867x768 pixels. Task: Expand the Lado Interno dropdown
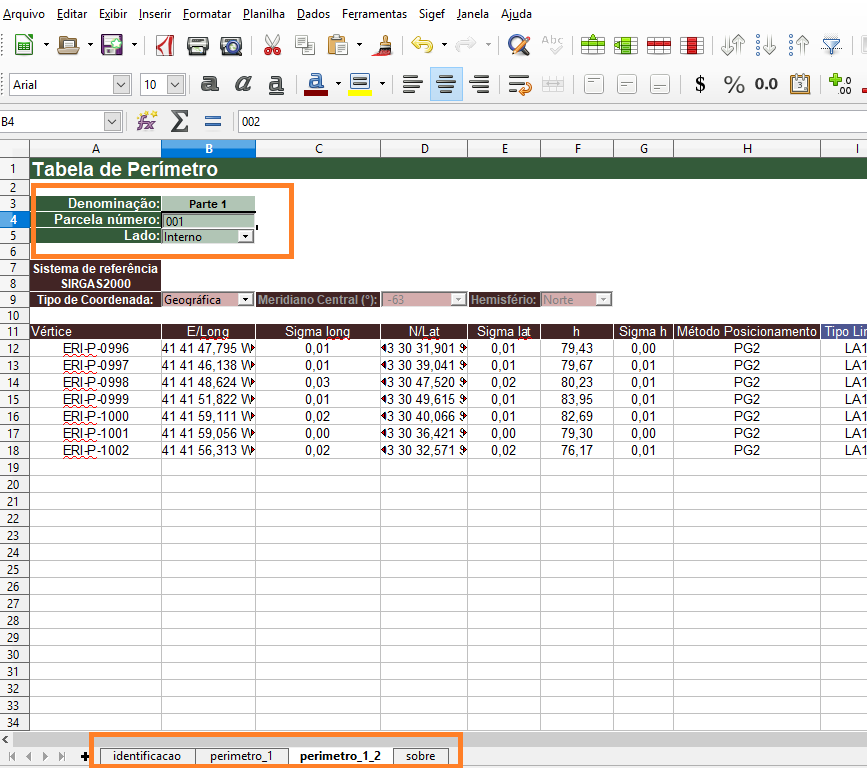(245, 237)
